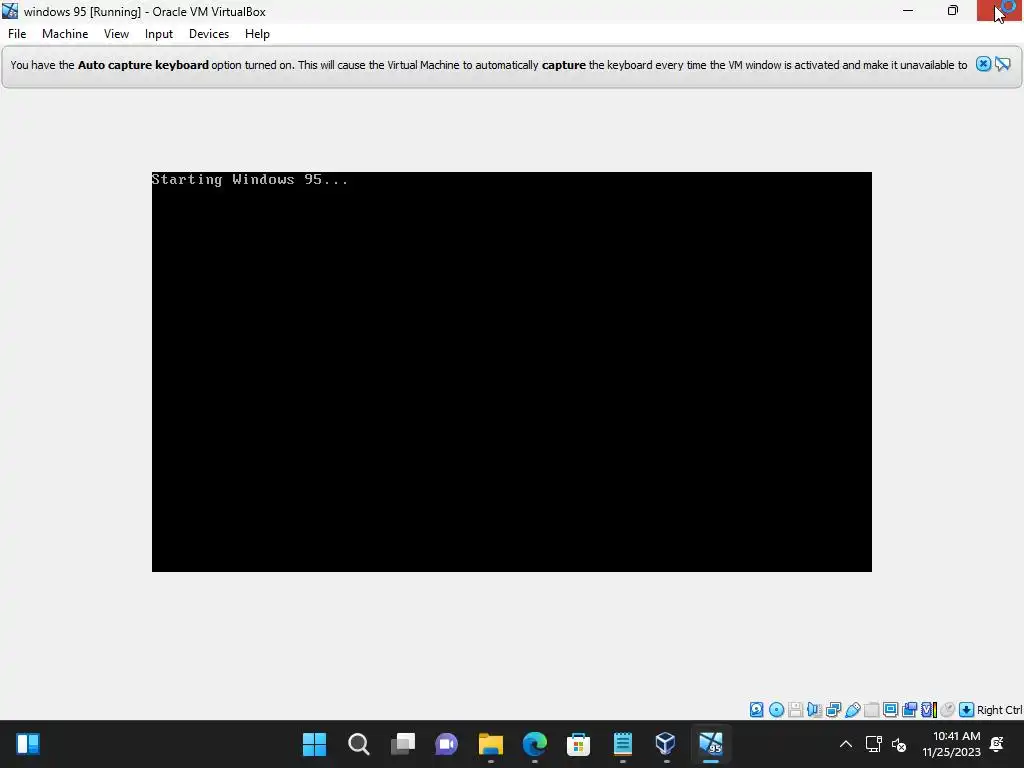Switch to VirtualBox Manager in taskbar
The width and height of the screenshot is (1024, 768).
coord(665,744)
